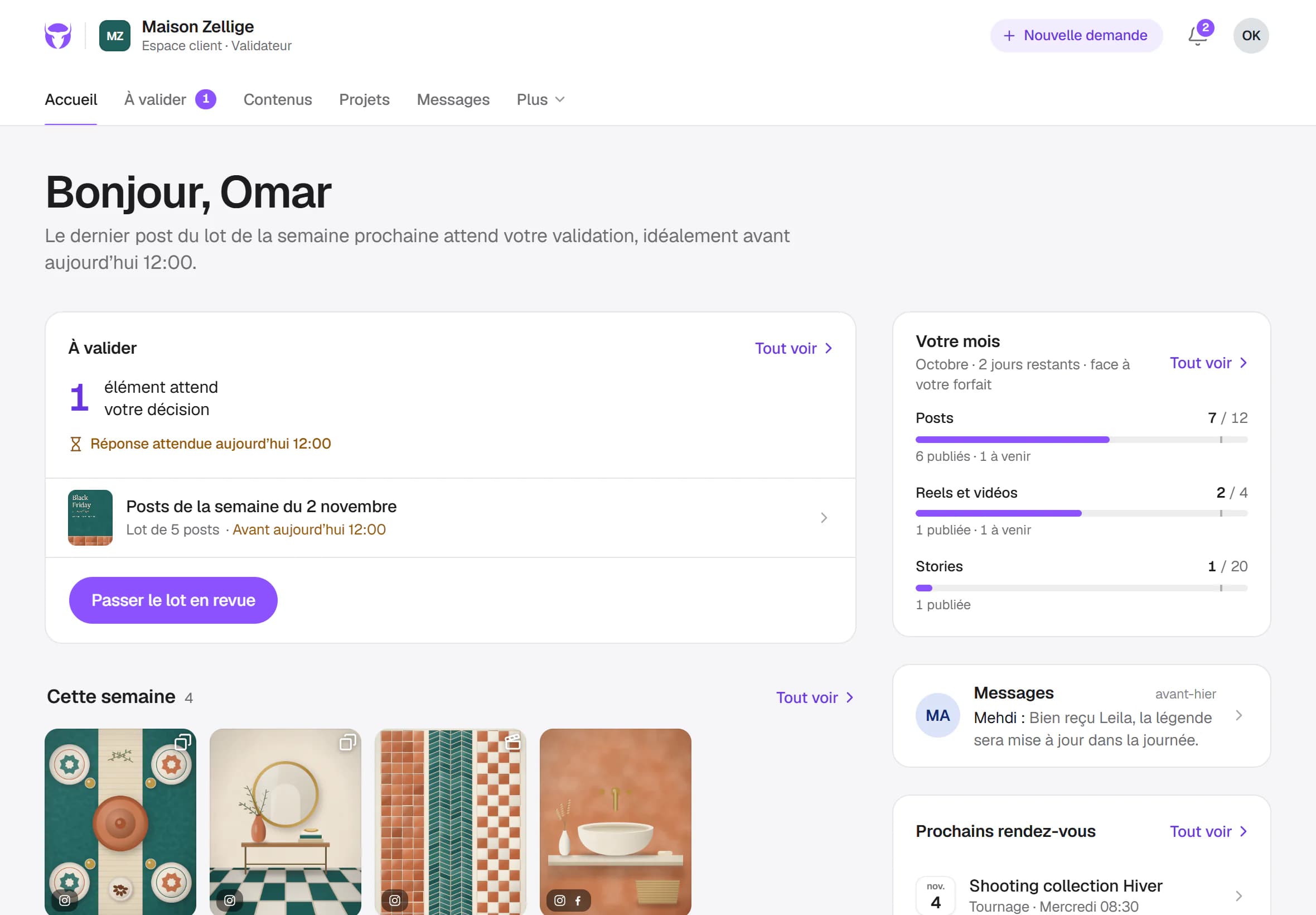
Task: Expand the Plus dropdown menu
Action: [540, 100]
